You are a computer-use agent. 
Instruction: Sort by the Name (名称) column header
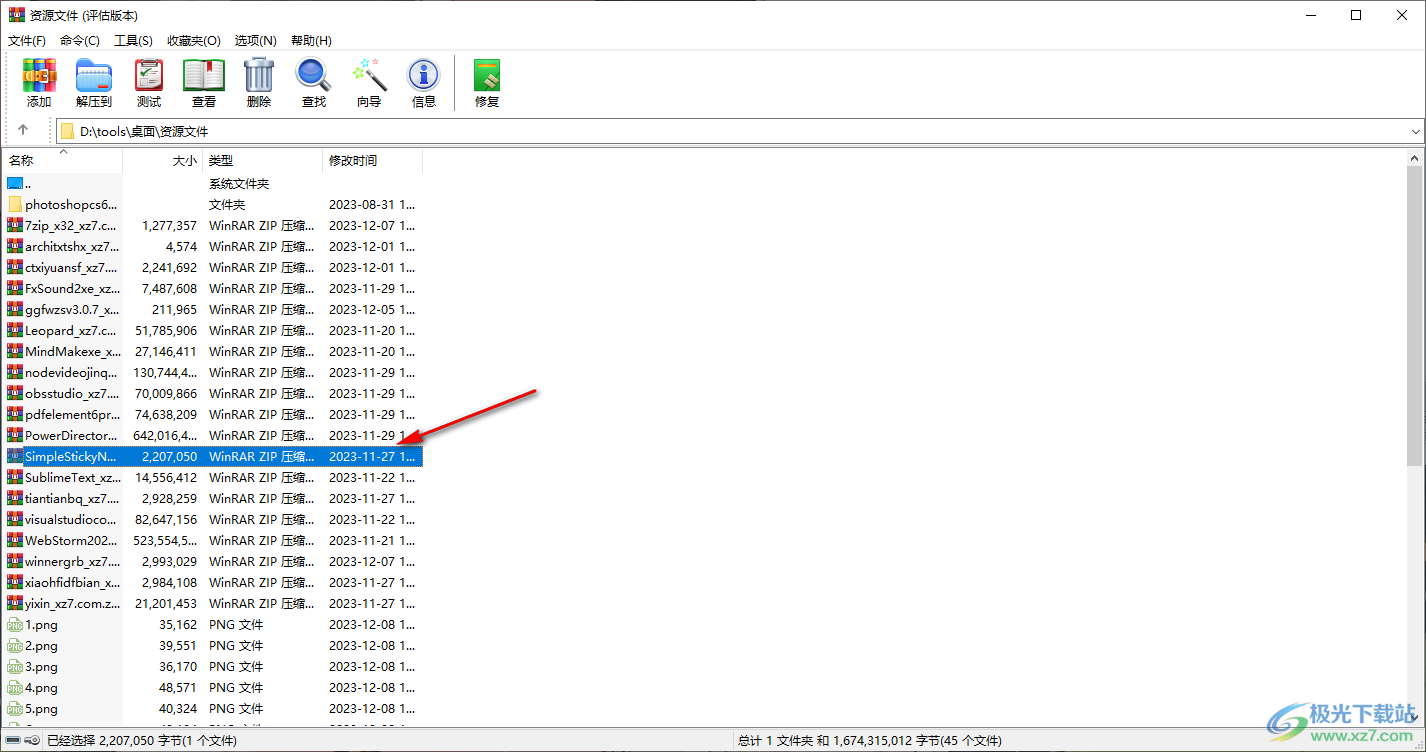[x=63, y=160]
